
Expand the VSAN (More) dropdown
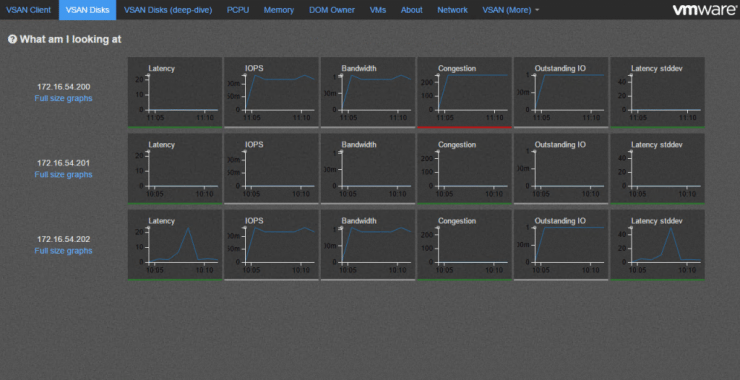[x=510, y=10]
